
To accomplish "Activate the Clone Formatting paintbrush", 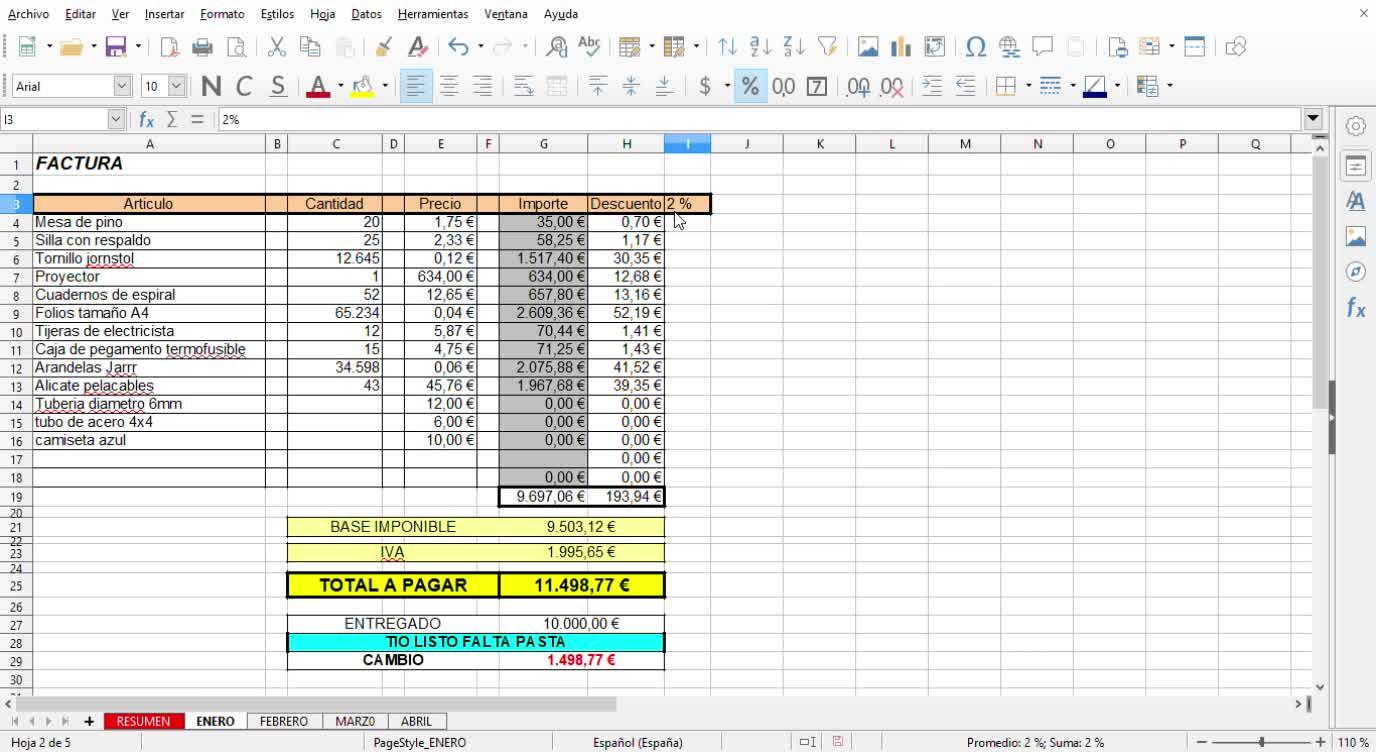I will [x=384, y=47].
